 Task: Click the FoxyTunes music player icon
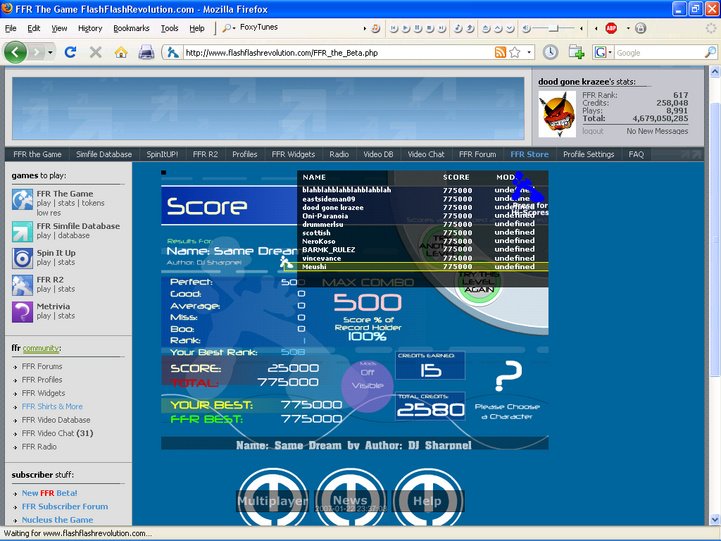click(376, 28)
